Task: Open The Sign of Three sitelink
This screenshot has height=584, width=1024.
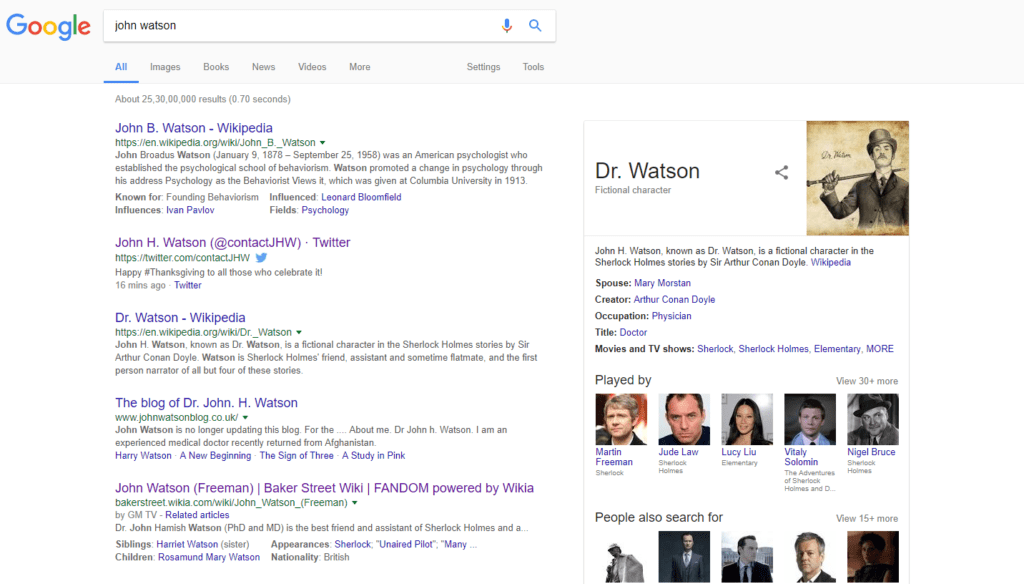Action: click(296, 456)
